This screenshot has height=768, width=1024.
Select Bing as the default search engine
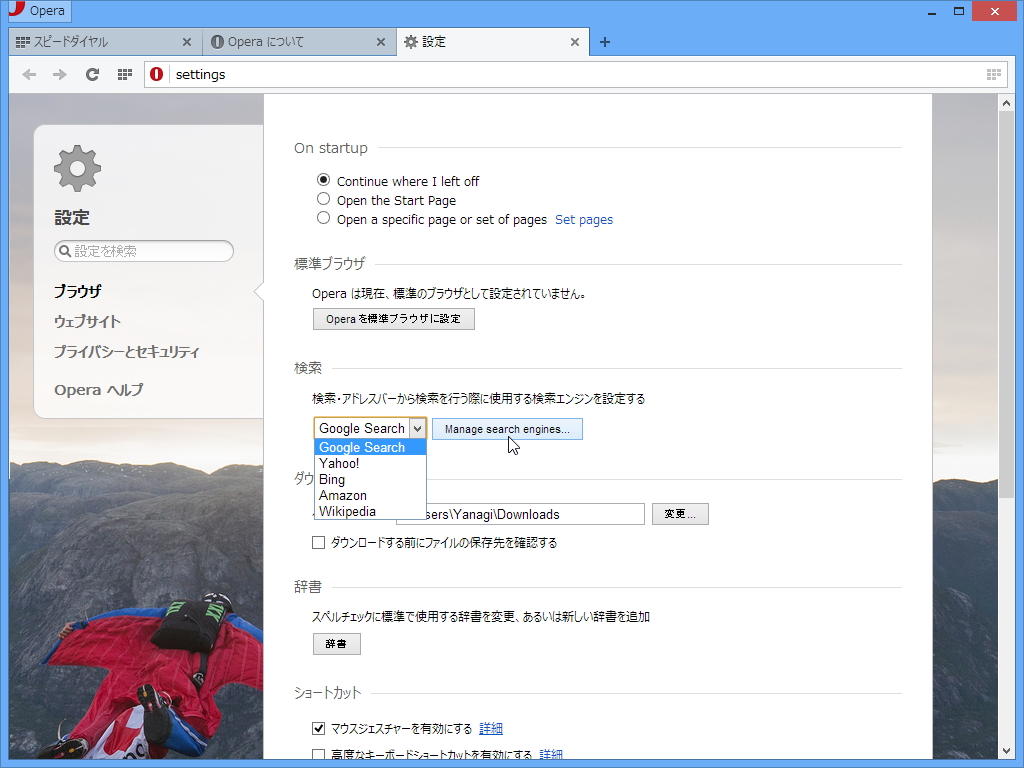pyautogui.click(x=330, y=479)
